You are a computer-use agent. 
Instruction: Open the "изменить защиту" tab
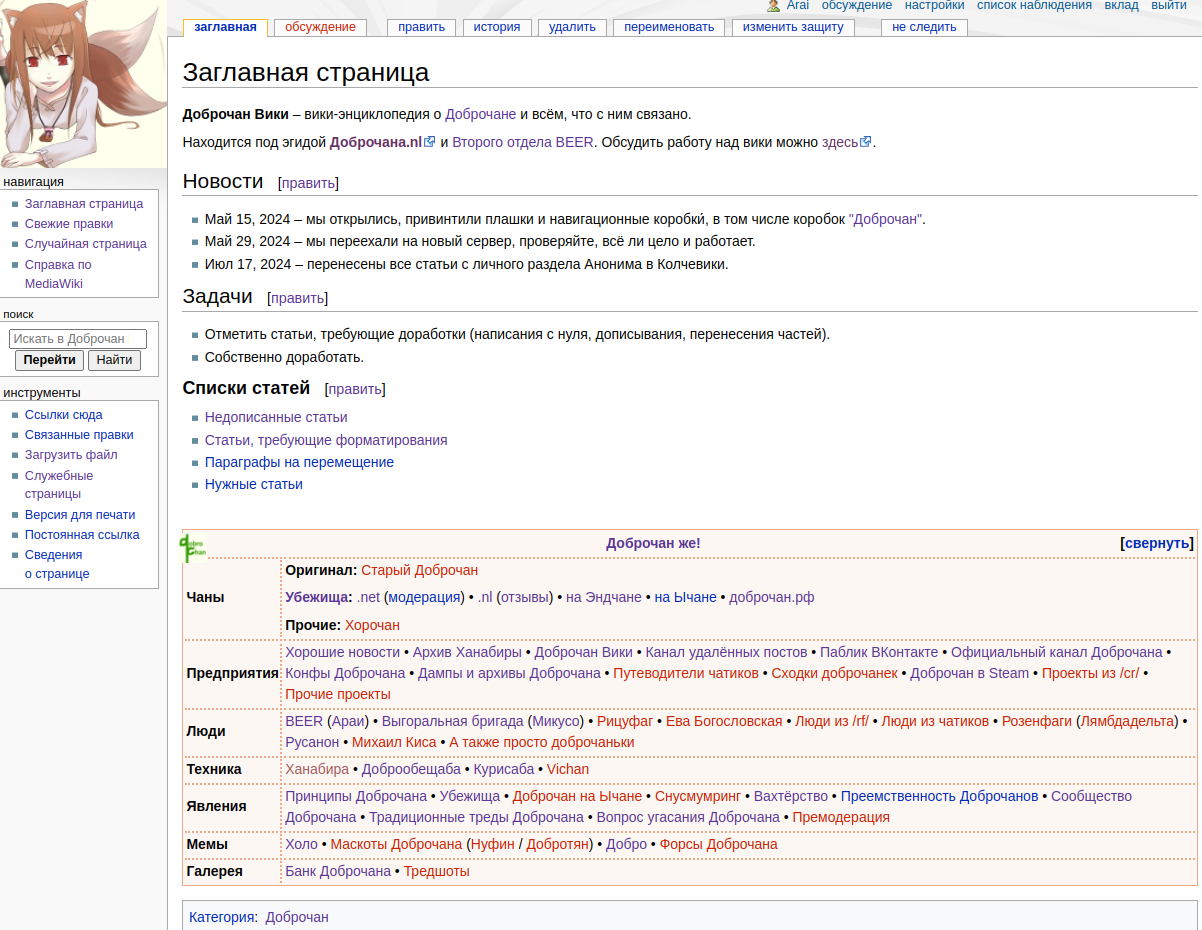pos(793,27)
